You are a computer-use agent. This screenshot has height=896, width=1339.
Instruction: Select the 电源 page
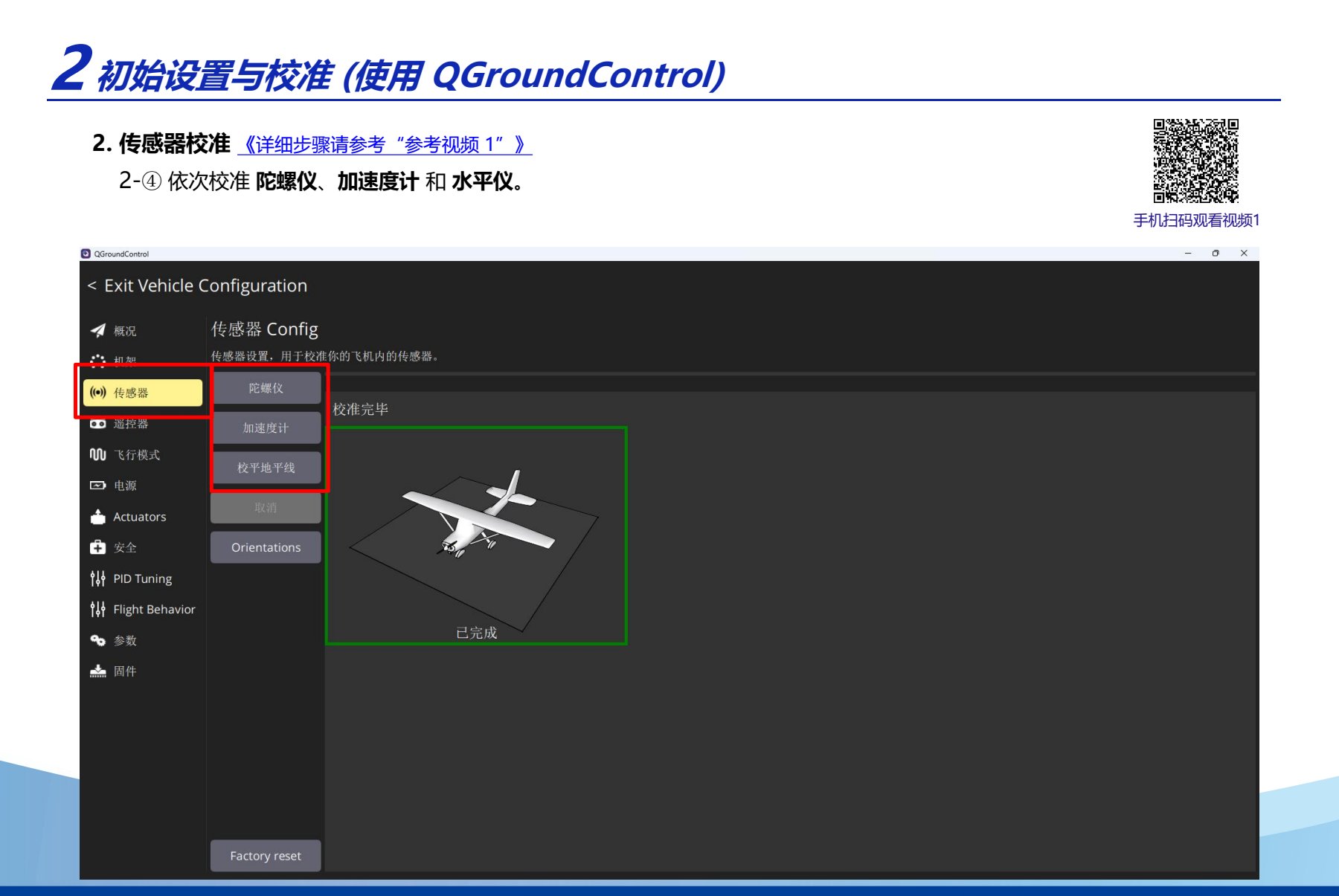pyautogui.click(x=143, y=486)
